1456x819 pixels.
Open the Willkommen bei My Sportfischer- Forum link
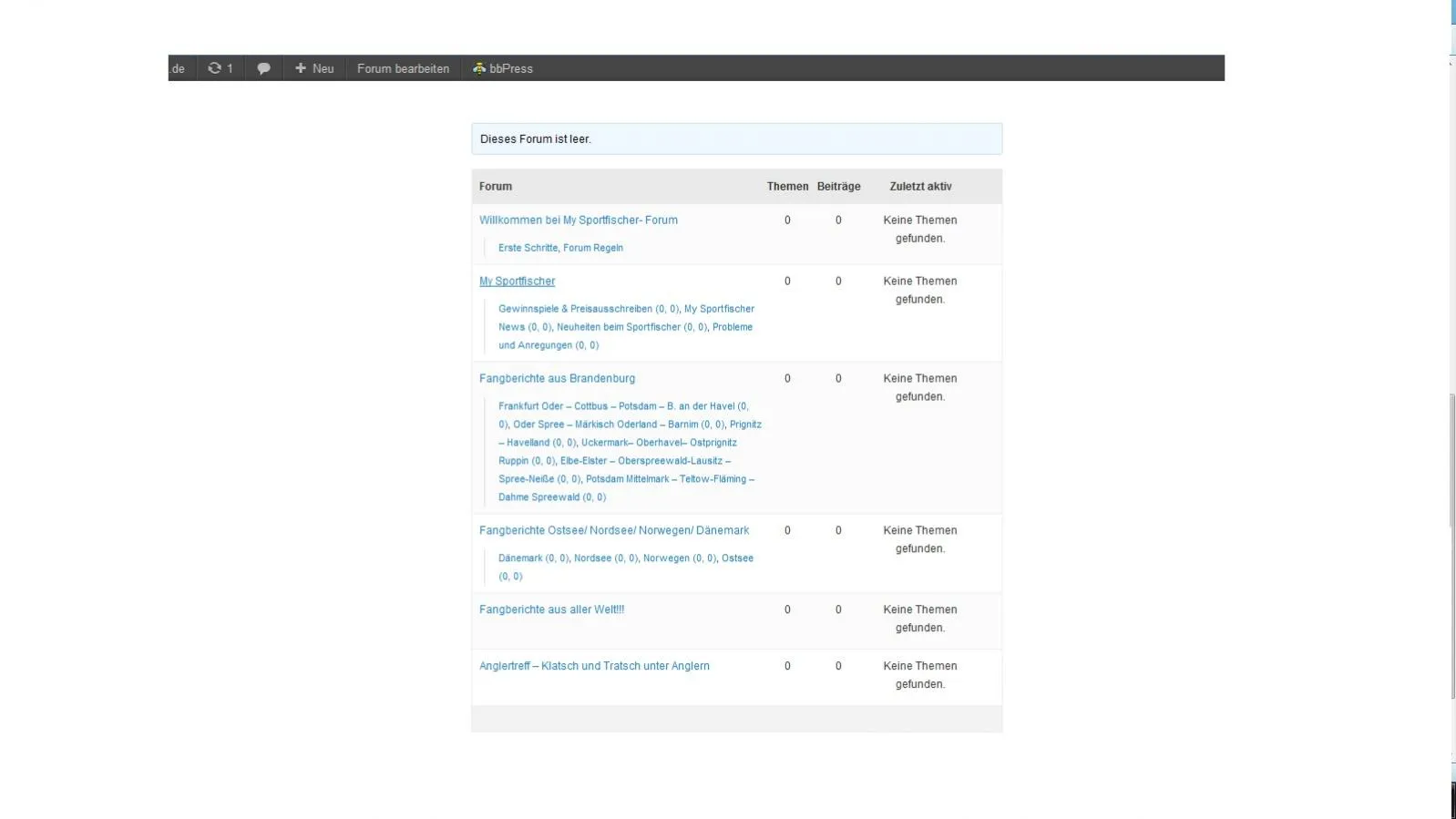(x=579, y=220)
